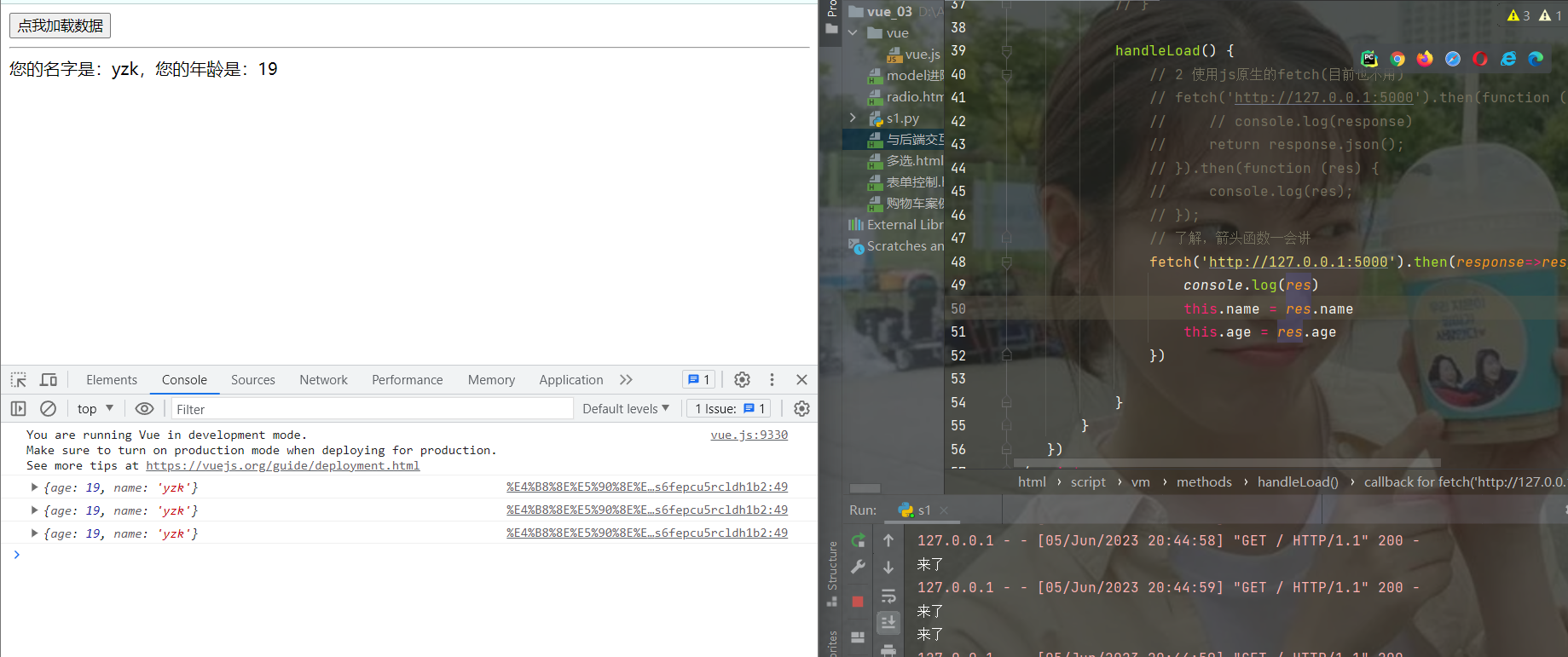Screen dimensions: 1568x657
Task: Click the restore layout icon in Run panel
Action: tap(858, 637)
